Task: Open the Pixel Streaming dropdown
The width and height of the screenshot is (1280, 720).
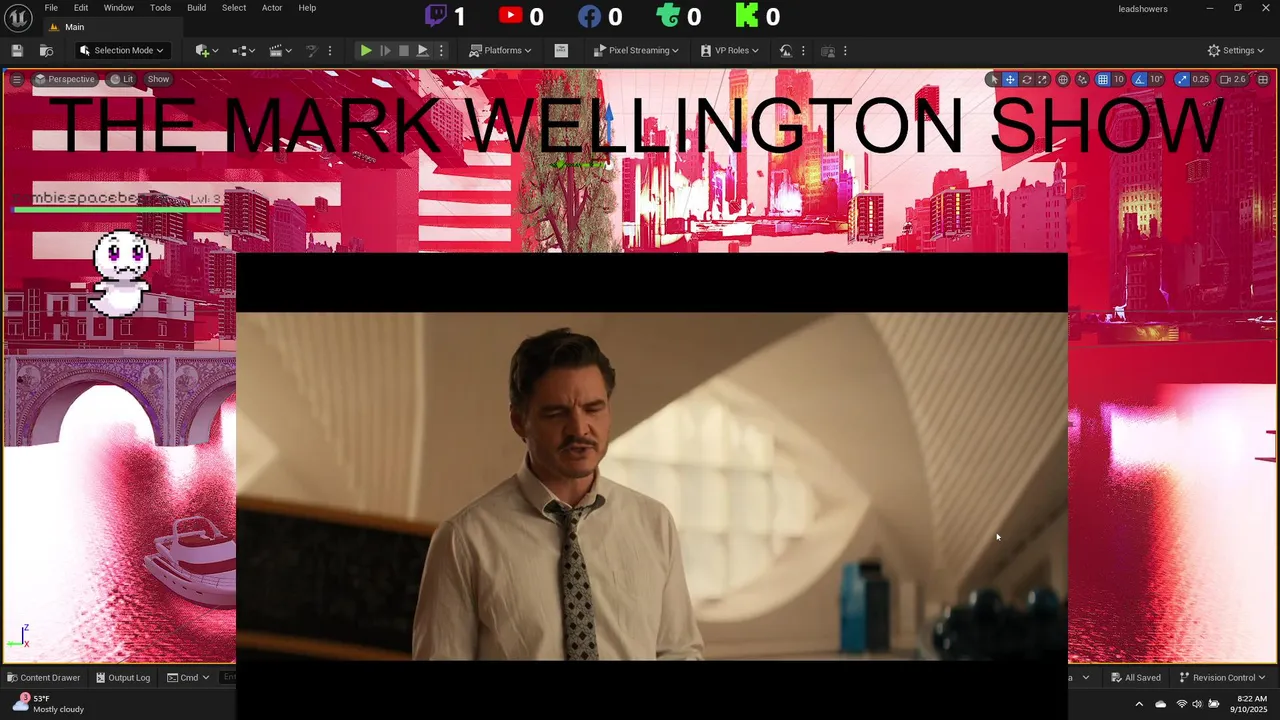Action: (x=636, y=51)
